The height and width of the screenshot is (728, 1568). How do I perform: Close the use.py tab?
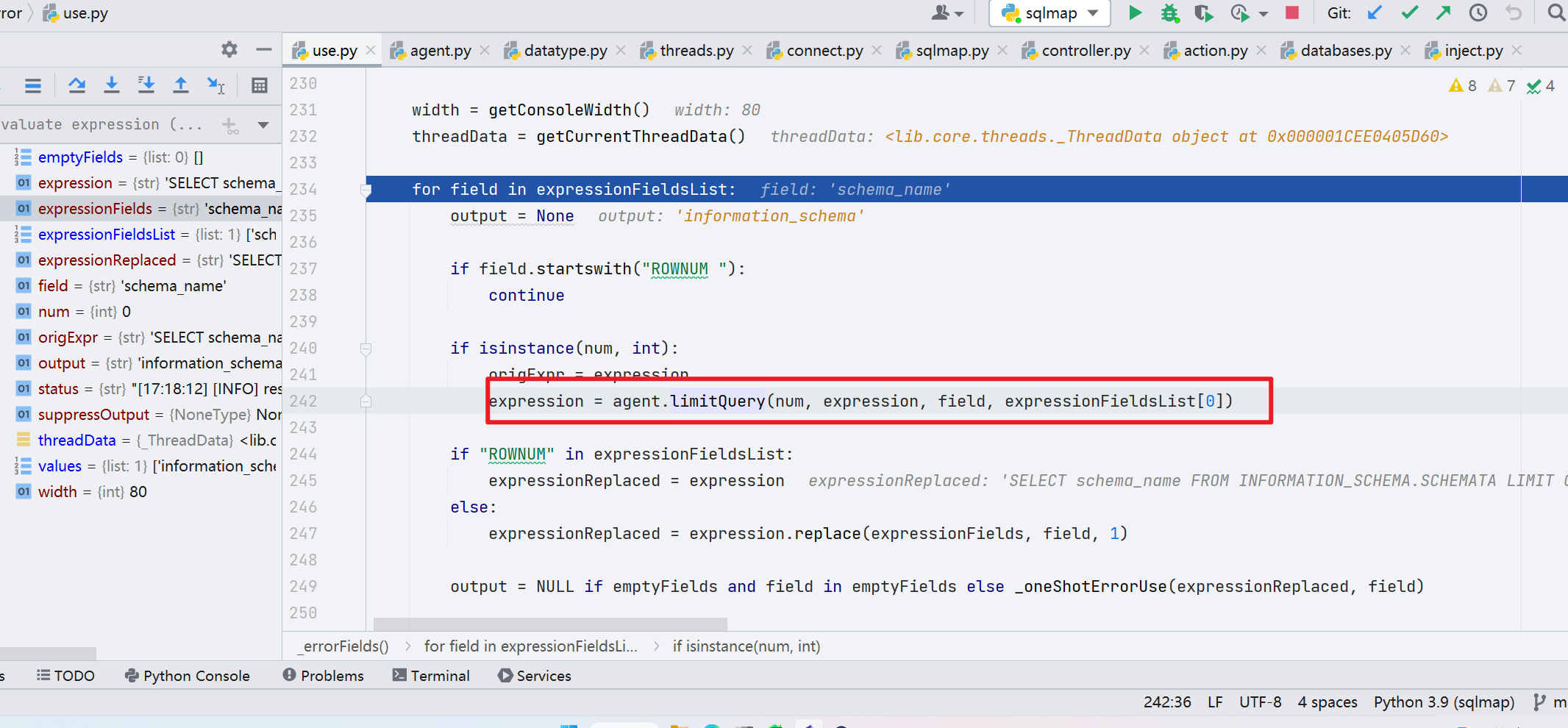click(x=371, y=50)
